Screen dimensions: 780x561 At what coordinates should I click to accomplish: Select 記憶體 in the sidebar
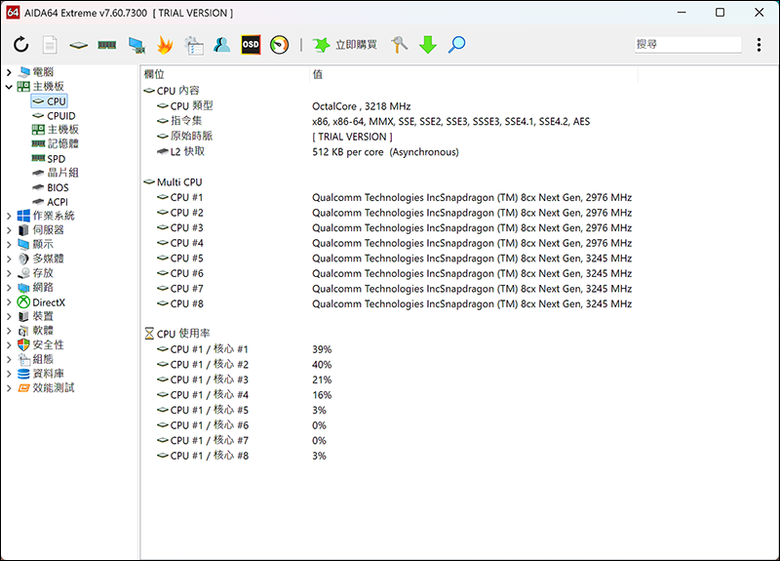(55, 144)
